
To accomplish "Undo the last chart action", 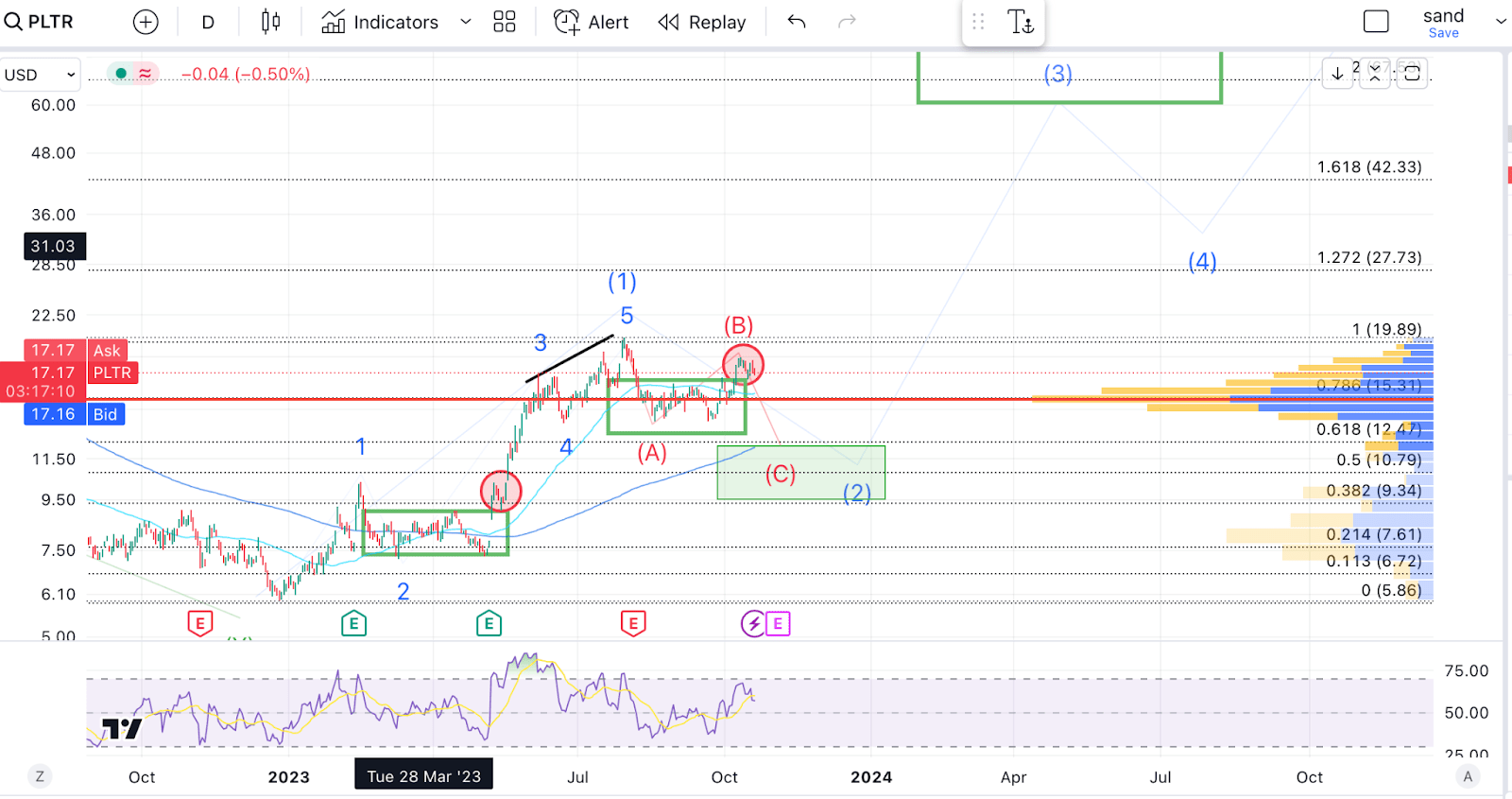I will (797, 22).
